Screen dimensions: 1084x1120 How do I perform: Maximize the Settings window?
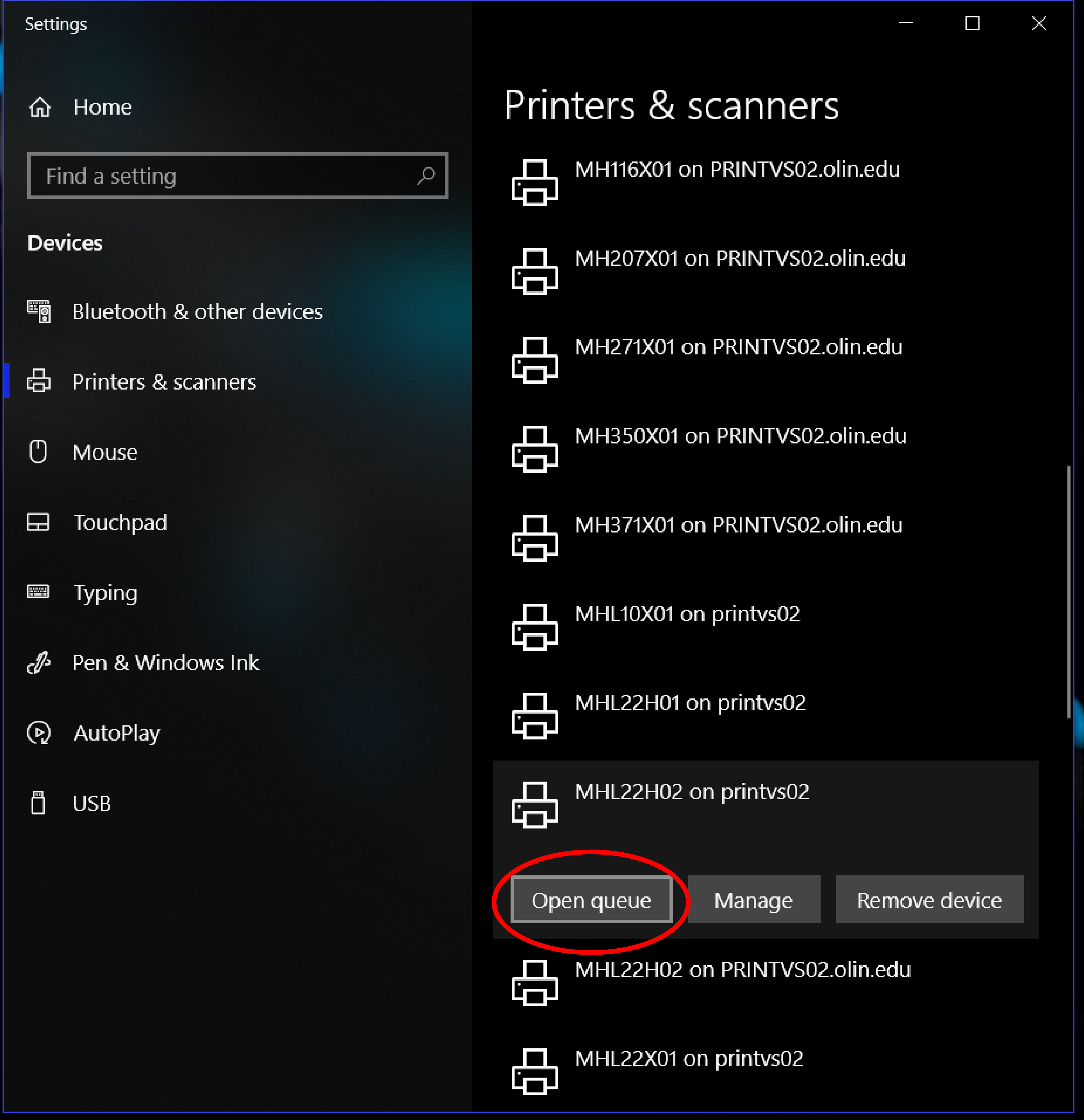click(x=972, y=23)
